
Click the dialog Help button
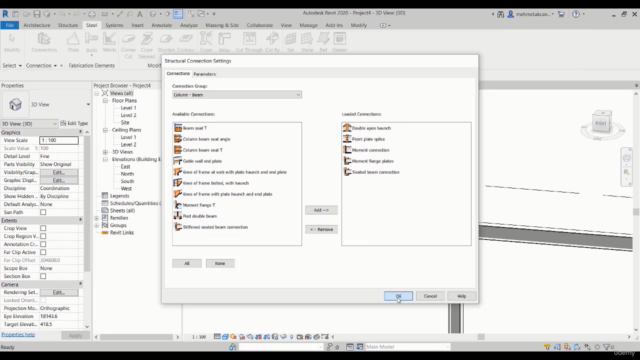point(462,296)
